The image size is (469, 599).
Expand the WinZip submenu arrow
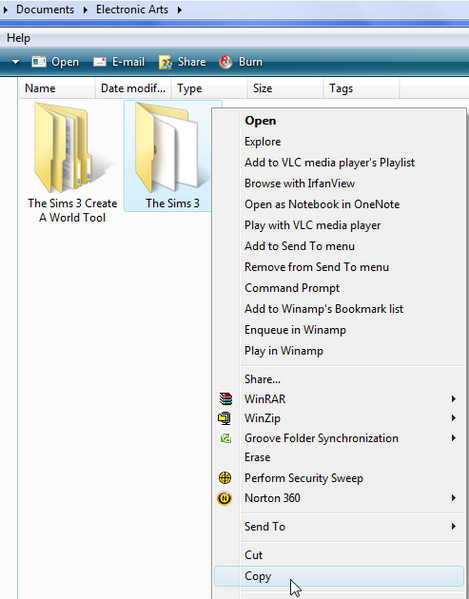[x=453, y=418]
